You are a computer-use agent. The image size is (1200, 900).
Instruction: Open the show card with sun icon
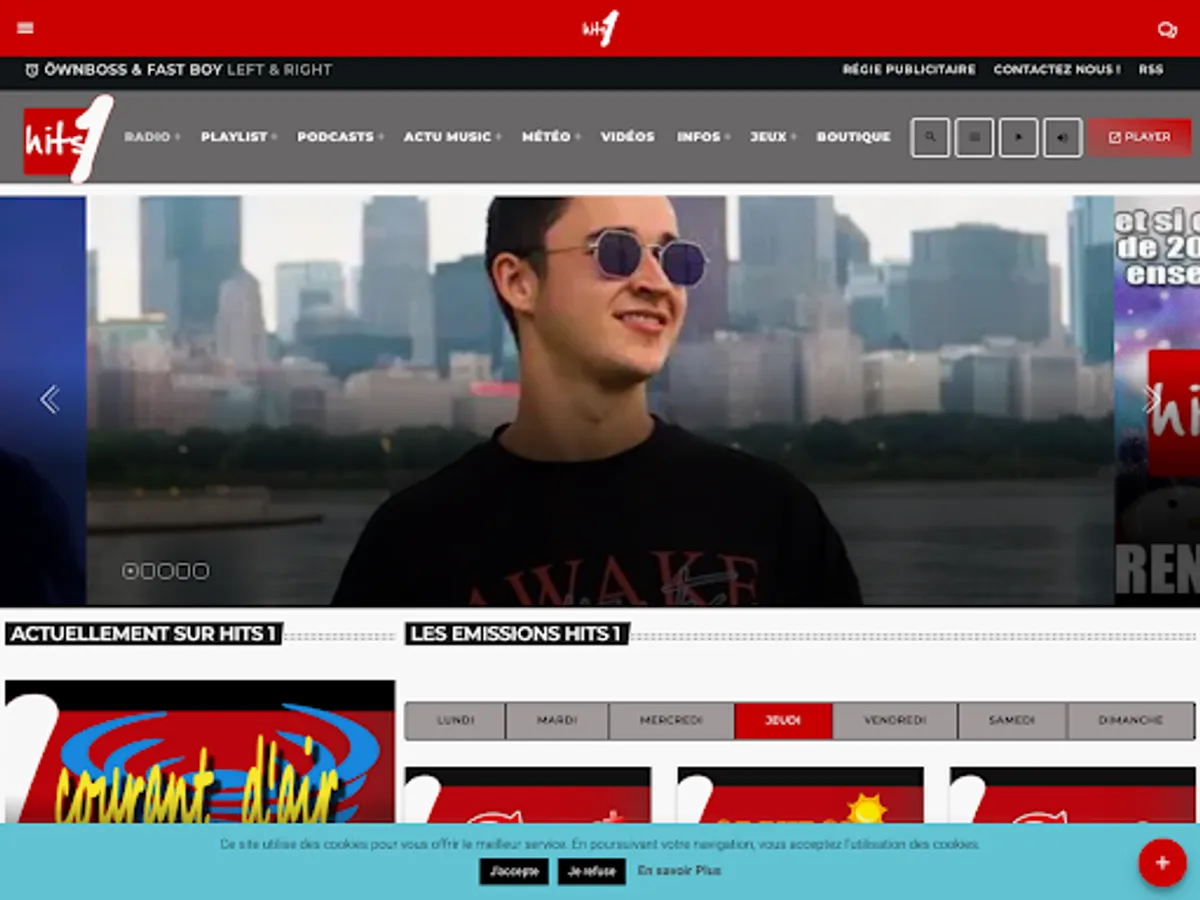(x=800, y=796)
